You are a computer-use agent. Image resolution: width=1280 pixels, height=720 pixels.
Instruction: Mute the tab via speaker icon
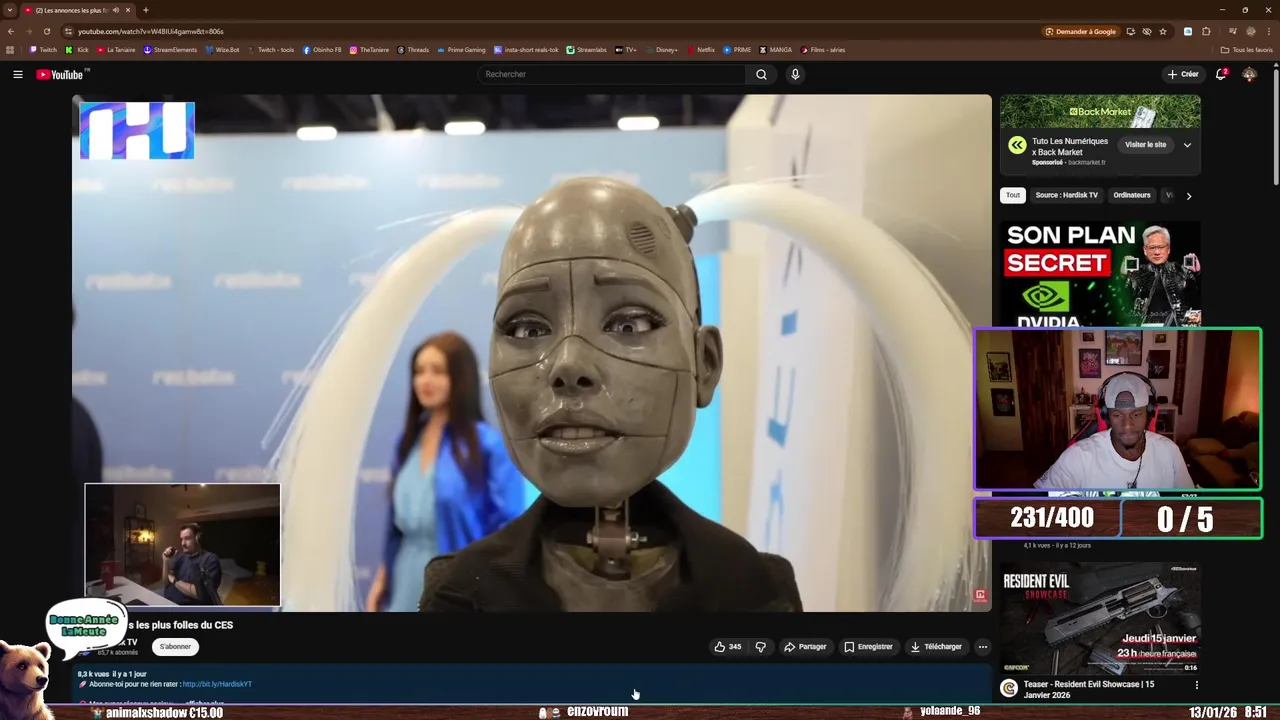[x=116, y=10]
